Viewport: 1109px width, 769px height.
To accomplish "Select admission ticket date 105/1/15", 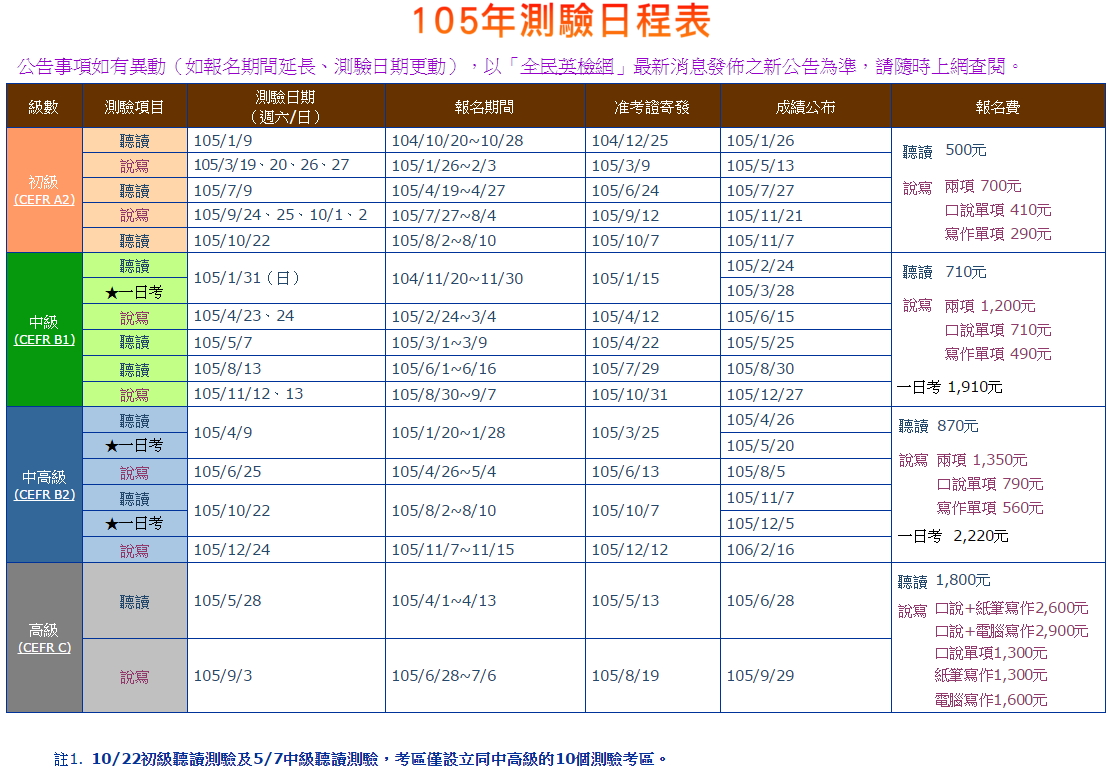I will coord(625,279).
